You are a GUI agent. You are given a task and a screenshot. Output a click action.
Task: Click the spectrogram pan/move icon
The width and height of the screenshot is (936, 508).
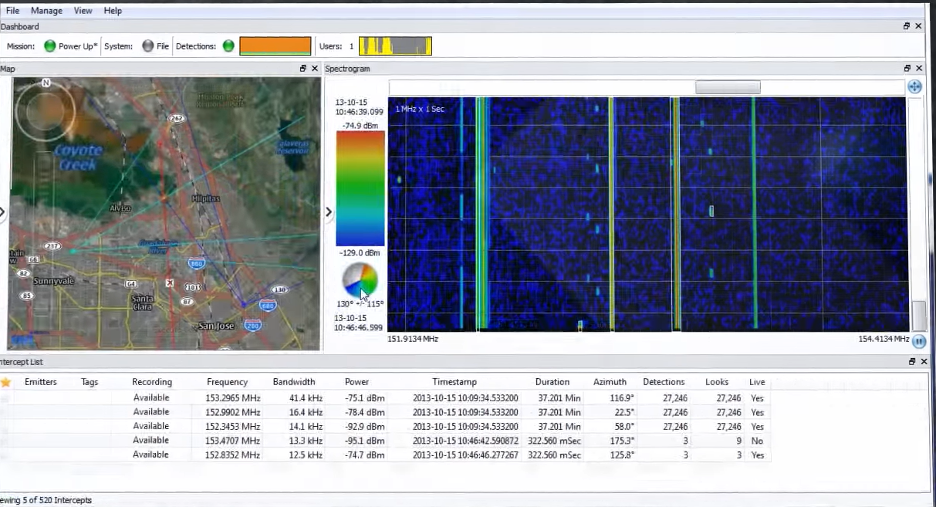pos(914,87)
